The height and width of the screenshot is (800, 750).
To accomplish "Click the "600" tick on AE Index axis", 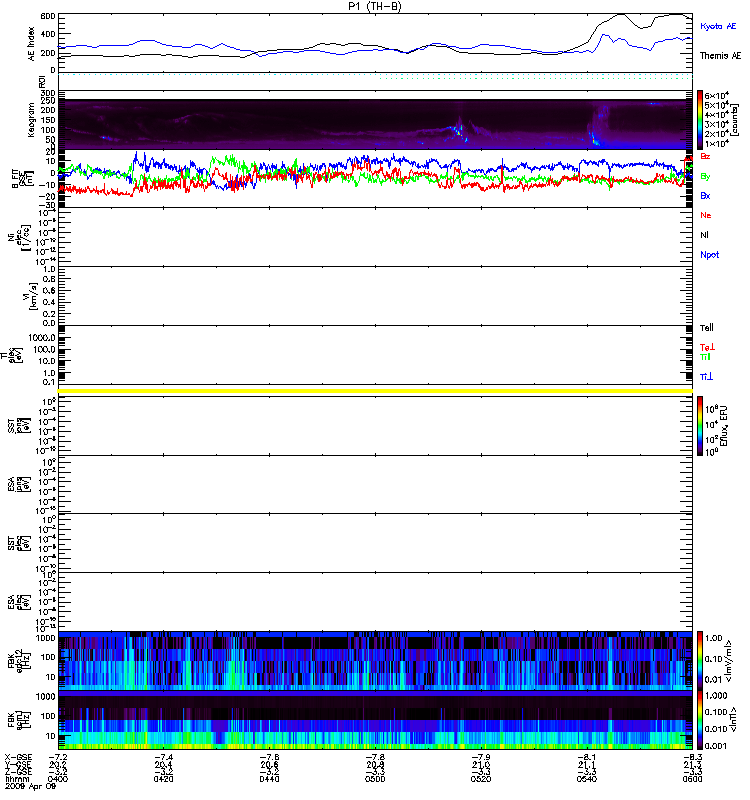I will click(48, 16).
